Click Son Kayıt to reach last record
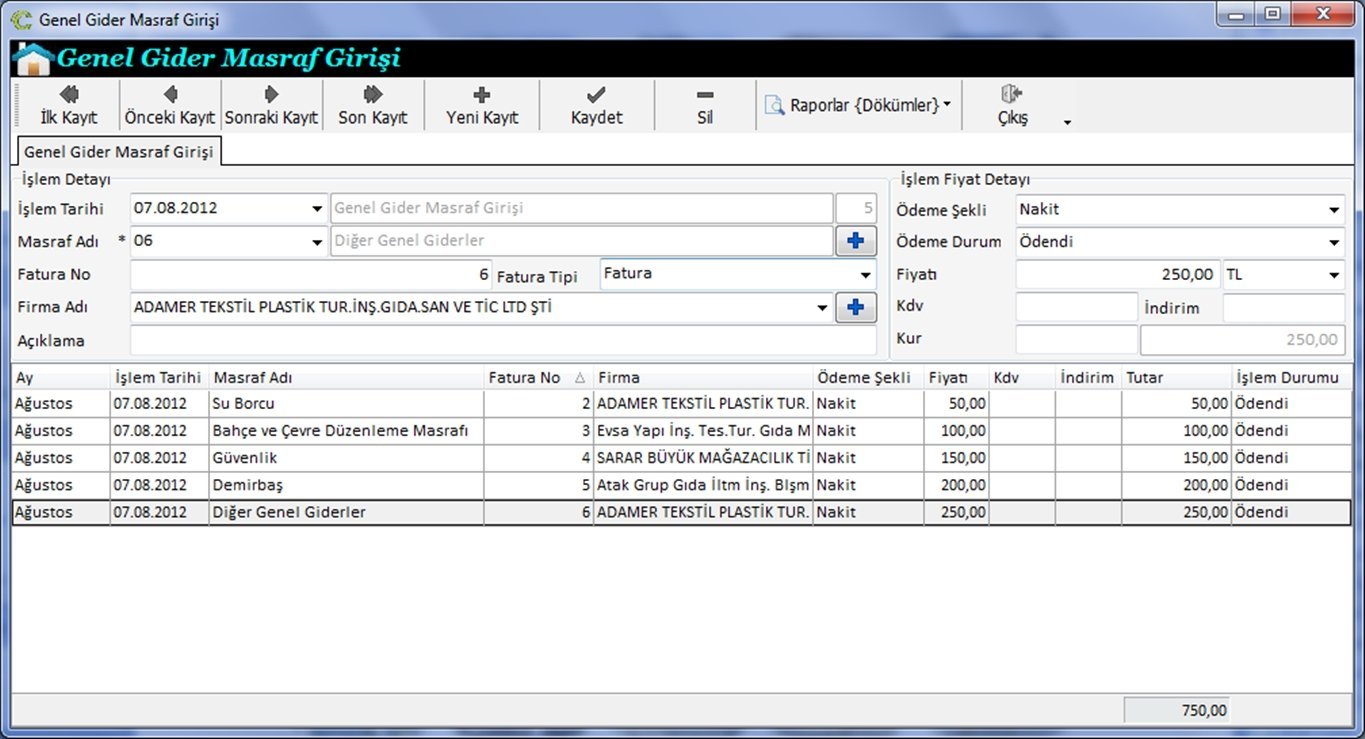 coord(373,106)
